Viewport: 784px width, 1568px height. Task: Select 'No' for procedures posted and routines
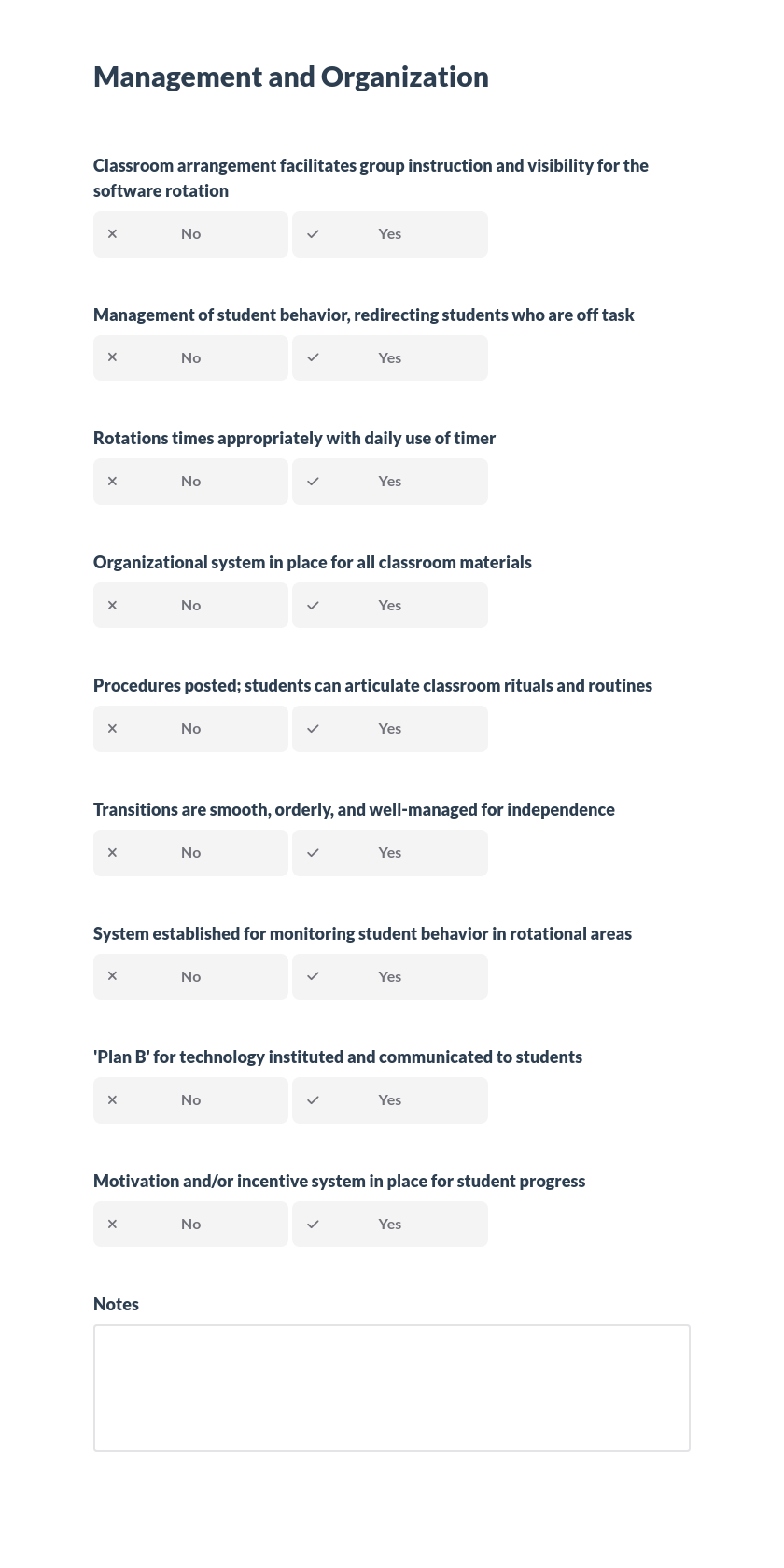[x=190, y=728]
